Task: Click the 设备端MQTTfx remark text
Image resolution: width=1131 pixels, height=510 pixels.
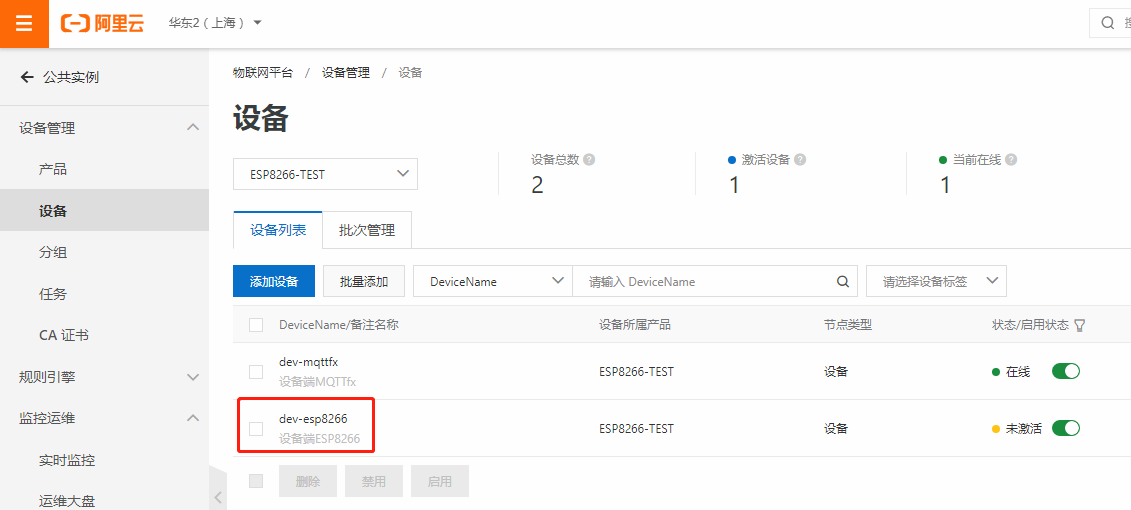Action: tap(317, 382)
